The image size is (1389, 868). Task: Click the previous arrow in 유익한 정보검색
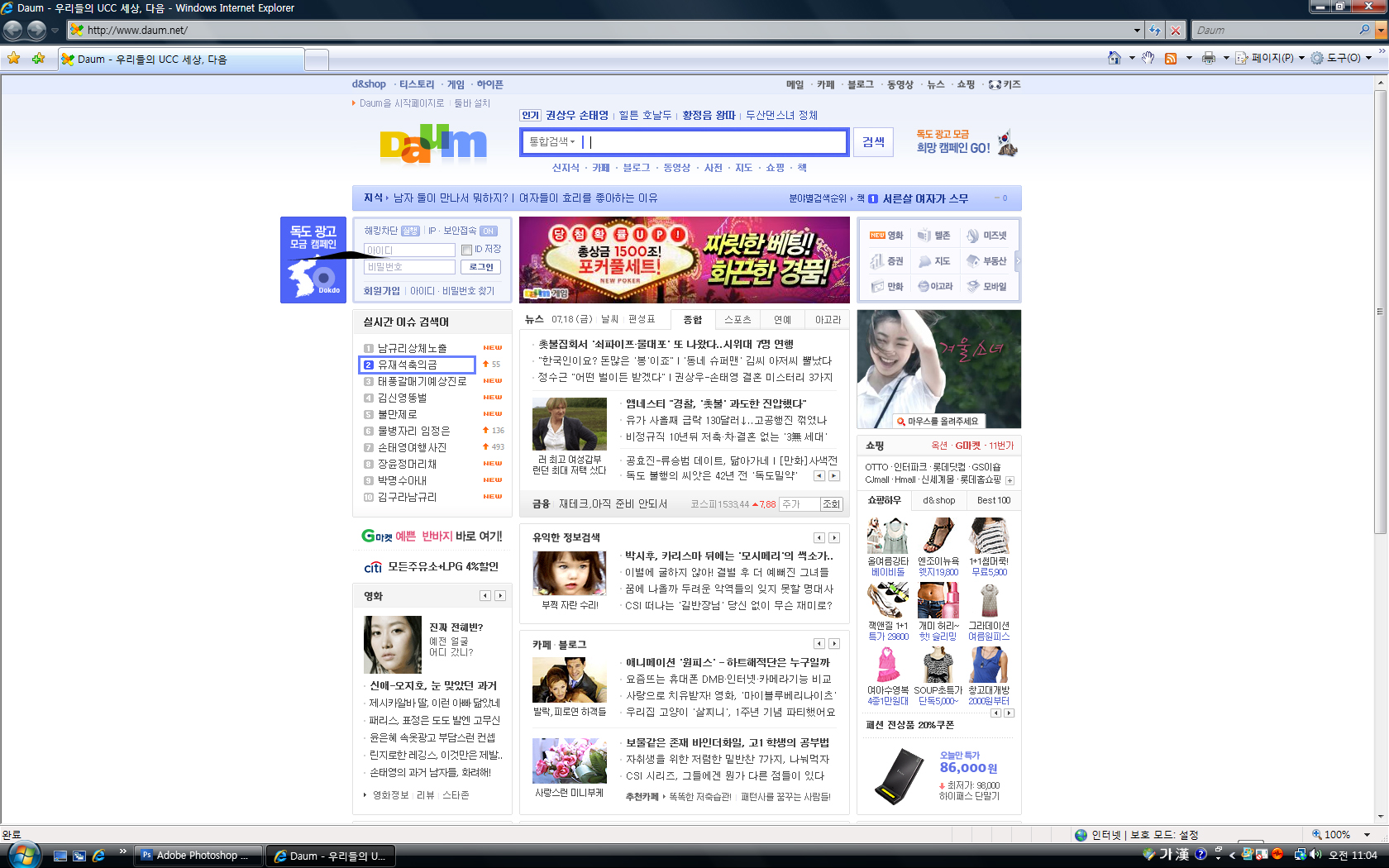click(x=819, y=538)
